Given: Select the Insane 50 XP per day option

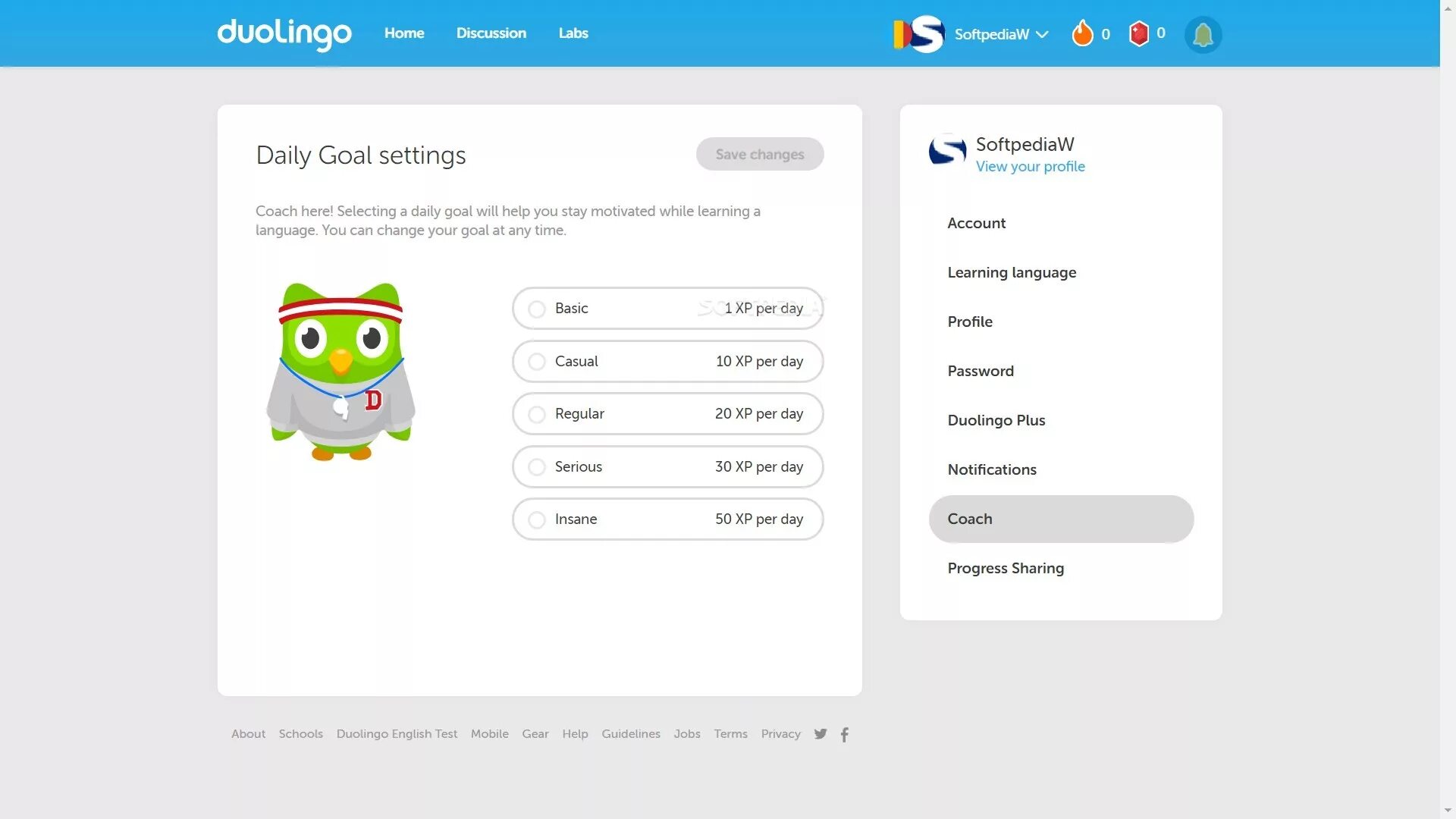Looking at the screenshot, I should coord(536,519).
